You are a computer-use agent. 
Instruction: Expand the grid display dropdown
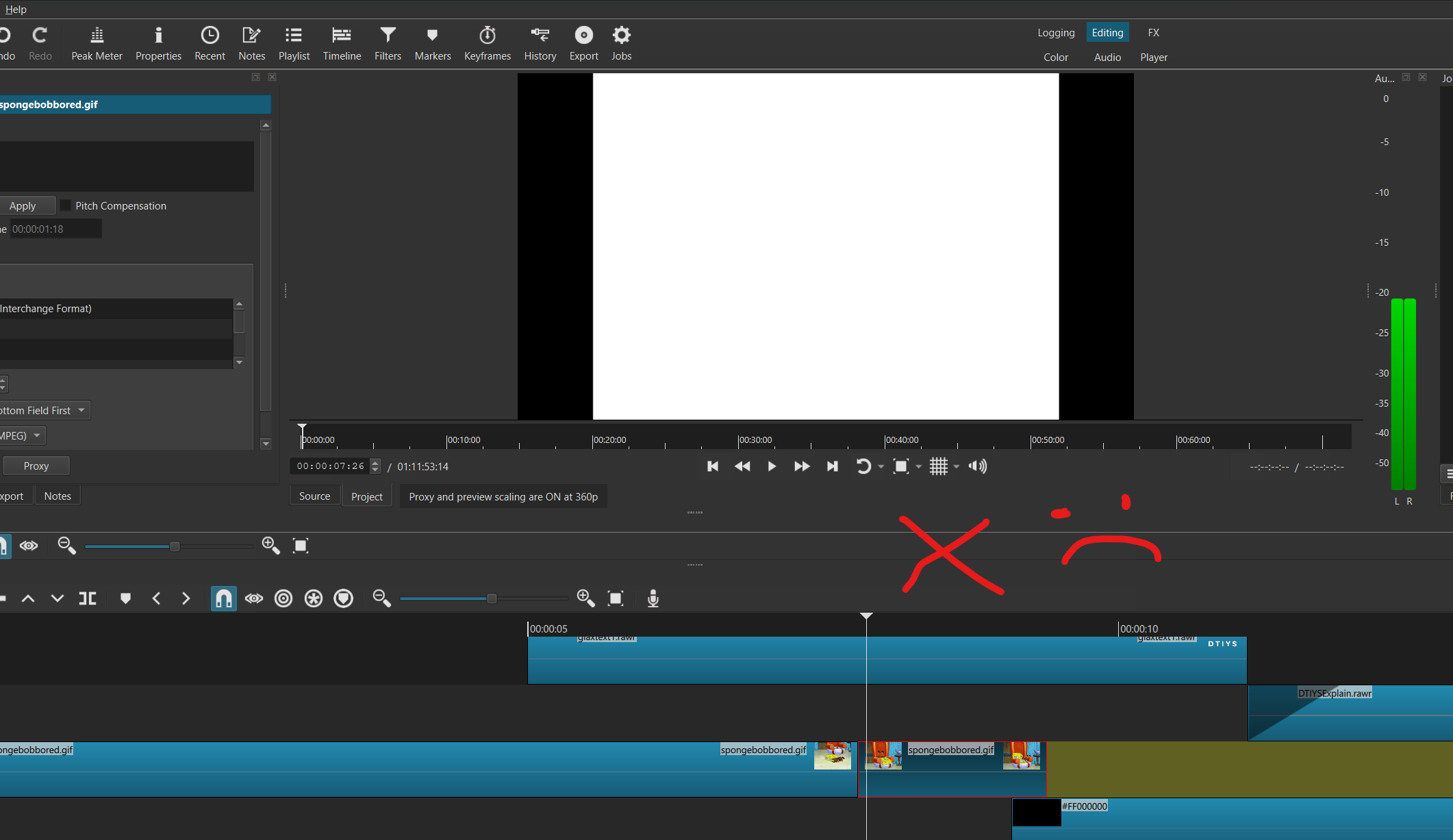[956, 466]
